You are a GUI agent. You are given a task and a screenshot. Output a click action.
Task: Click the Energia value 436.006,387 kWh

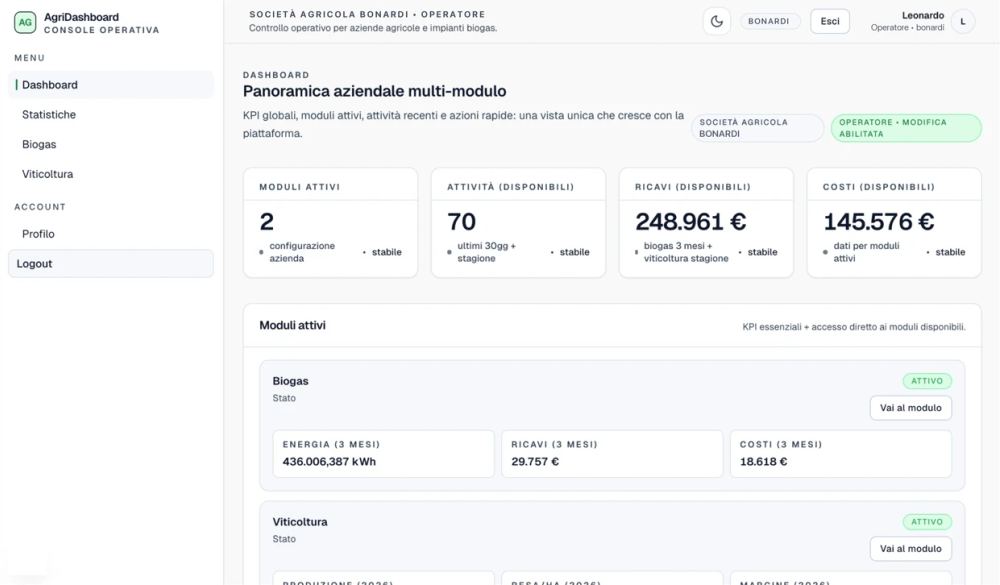[329, 461]
